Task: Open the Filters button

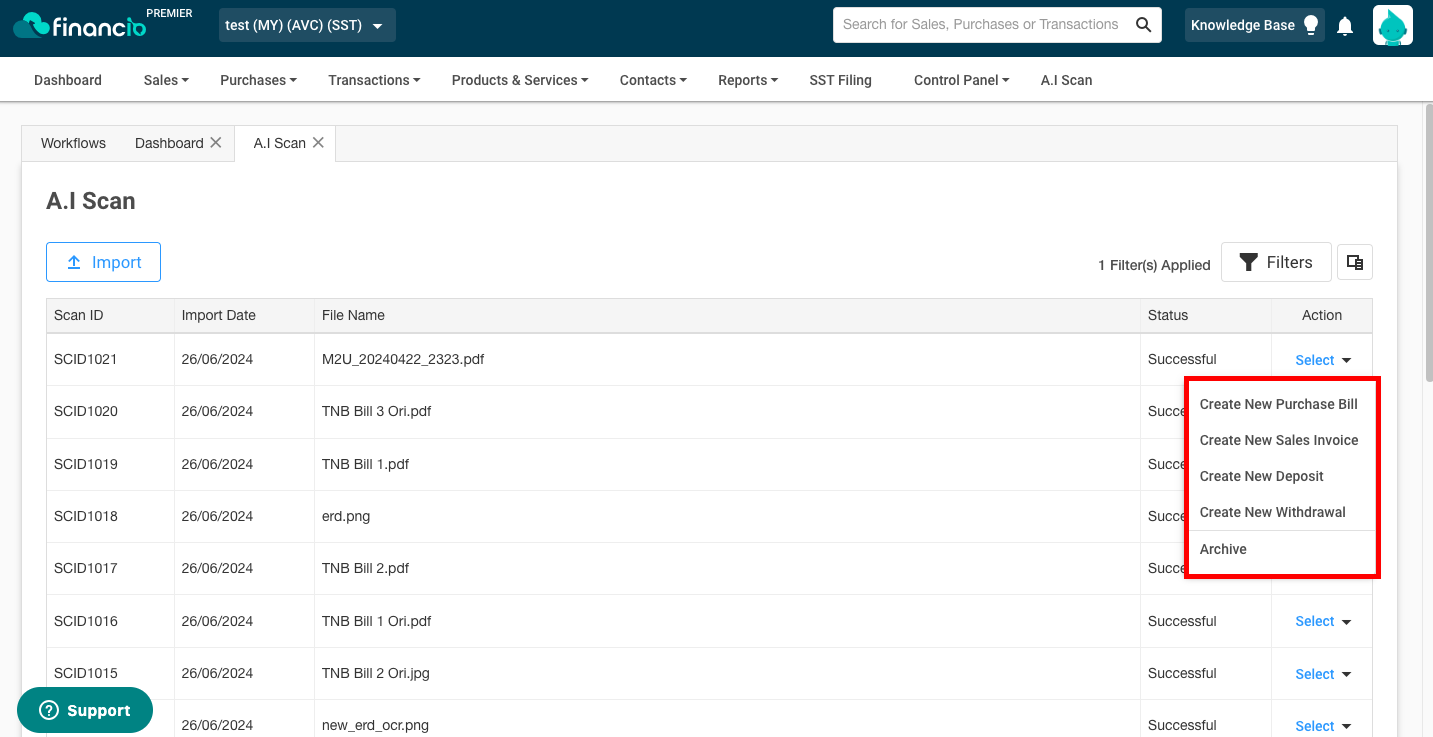Action: [x=1276, y=262]
